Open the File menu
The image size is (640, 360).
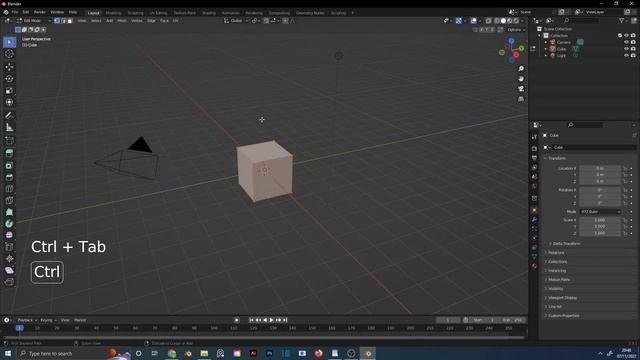pos(15,12)
